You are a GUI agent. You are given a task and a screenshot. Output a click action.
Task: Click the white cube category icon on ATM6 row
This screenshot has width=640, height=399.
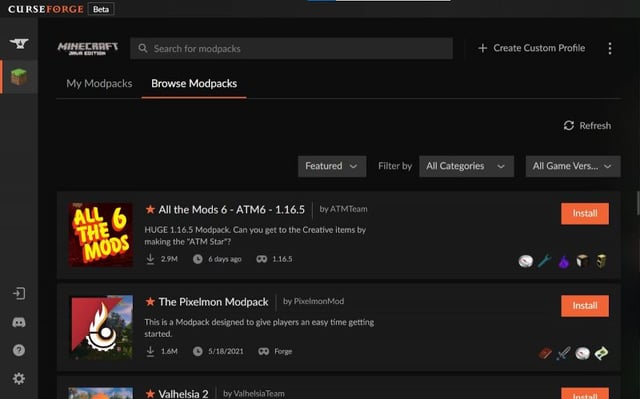(582, 261)
